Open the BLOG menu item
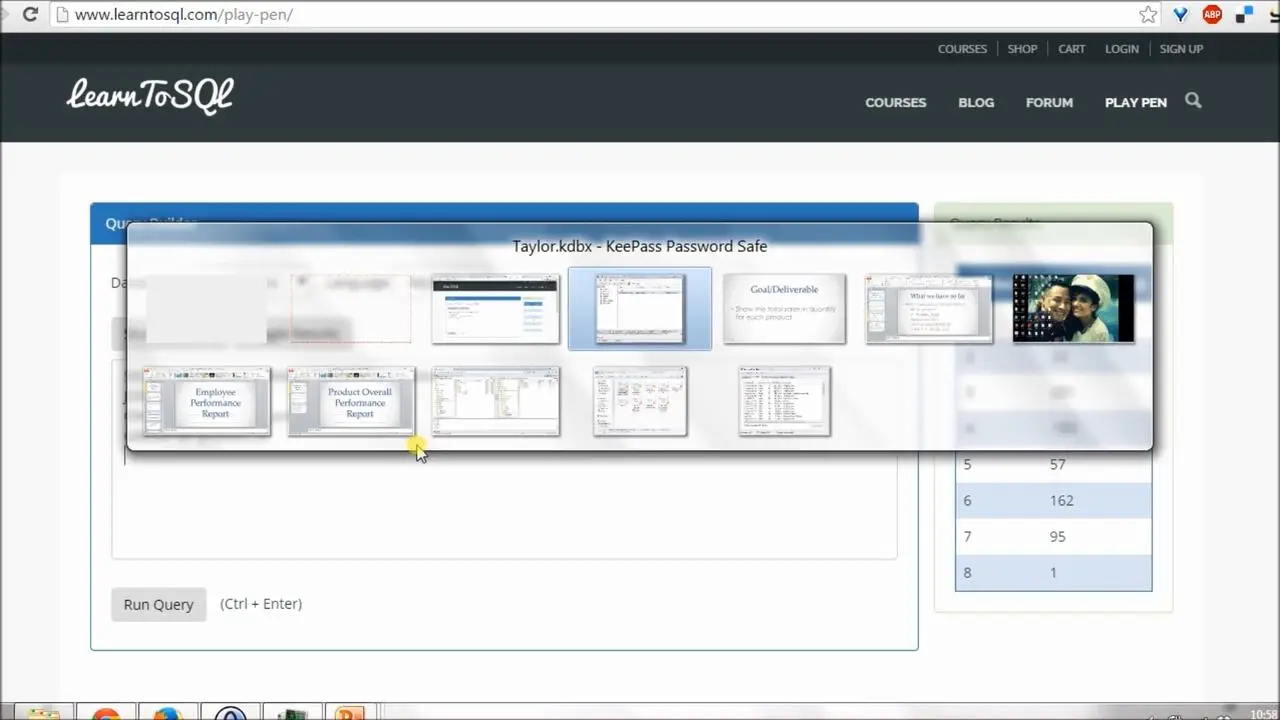 pyautogui.click(x=976, y=102)
